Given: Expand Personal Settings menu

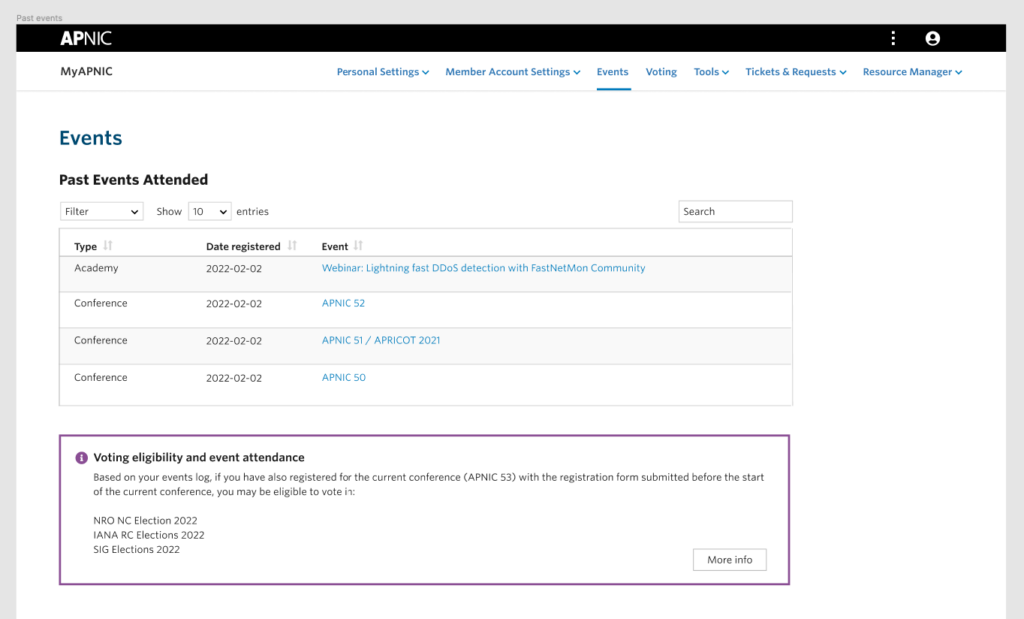Looking at the screenshot, I should click(383, 72).
